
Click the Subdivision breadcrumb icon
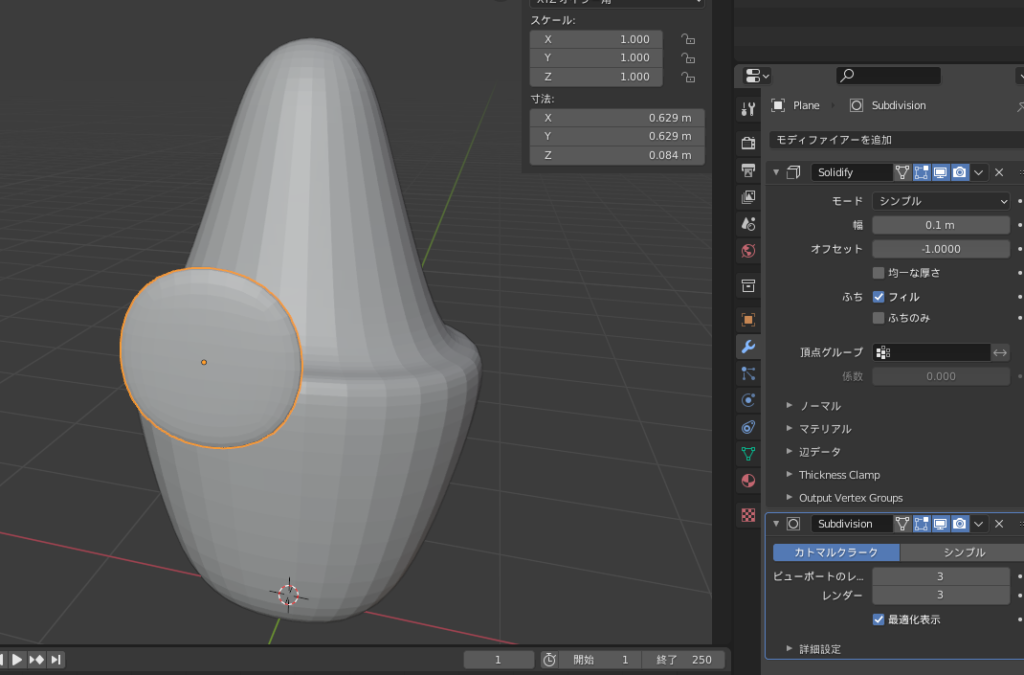point(856,105)
